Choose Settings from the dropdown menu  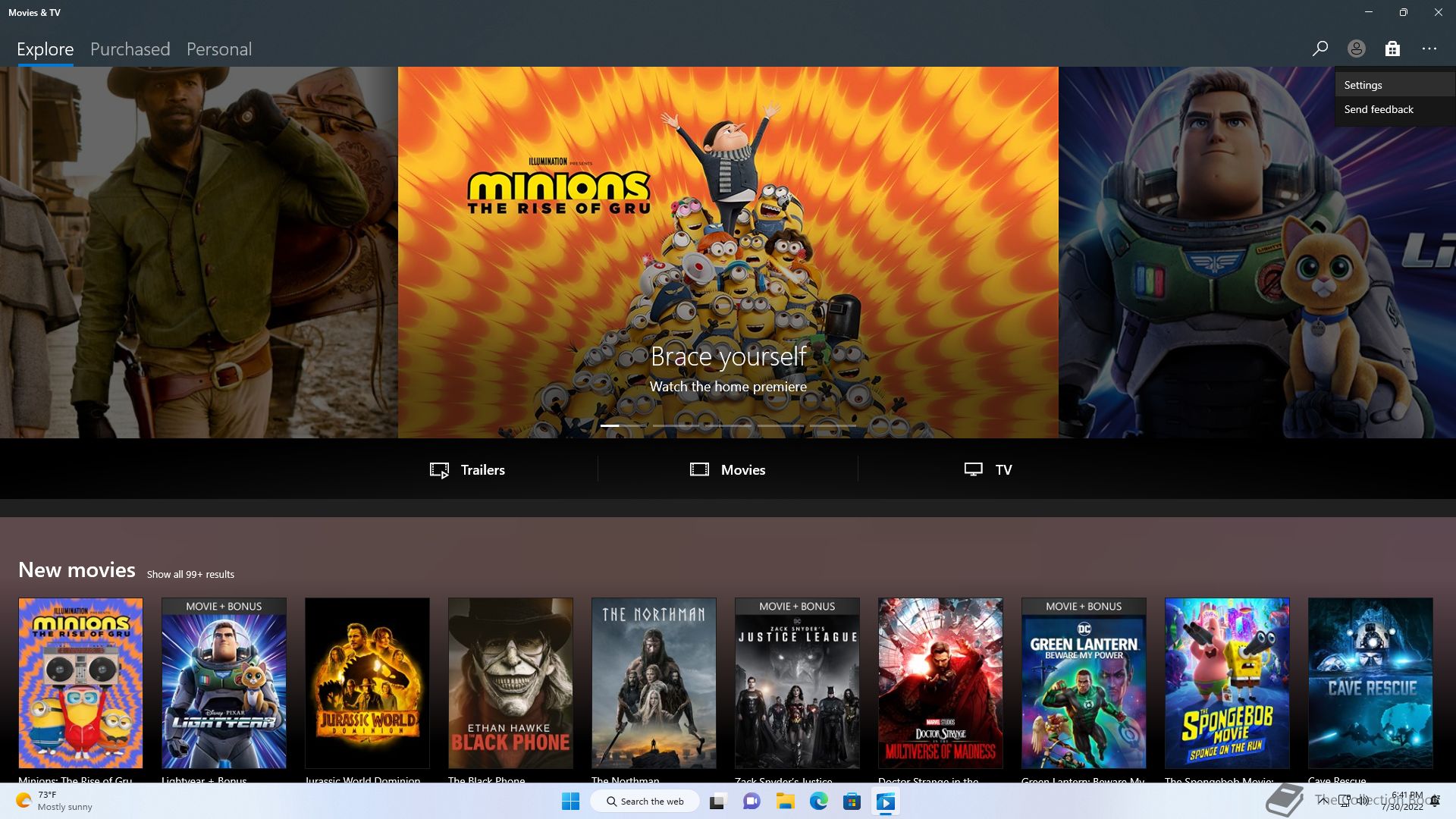point(1395,85)
